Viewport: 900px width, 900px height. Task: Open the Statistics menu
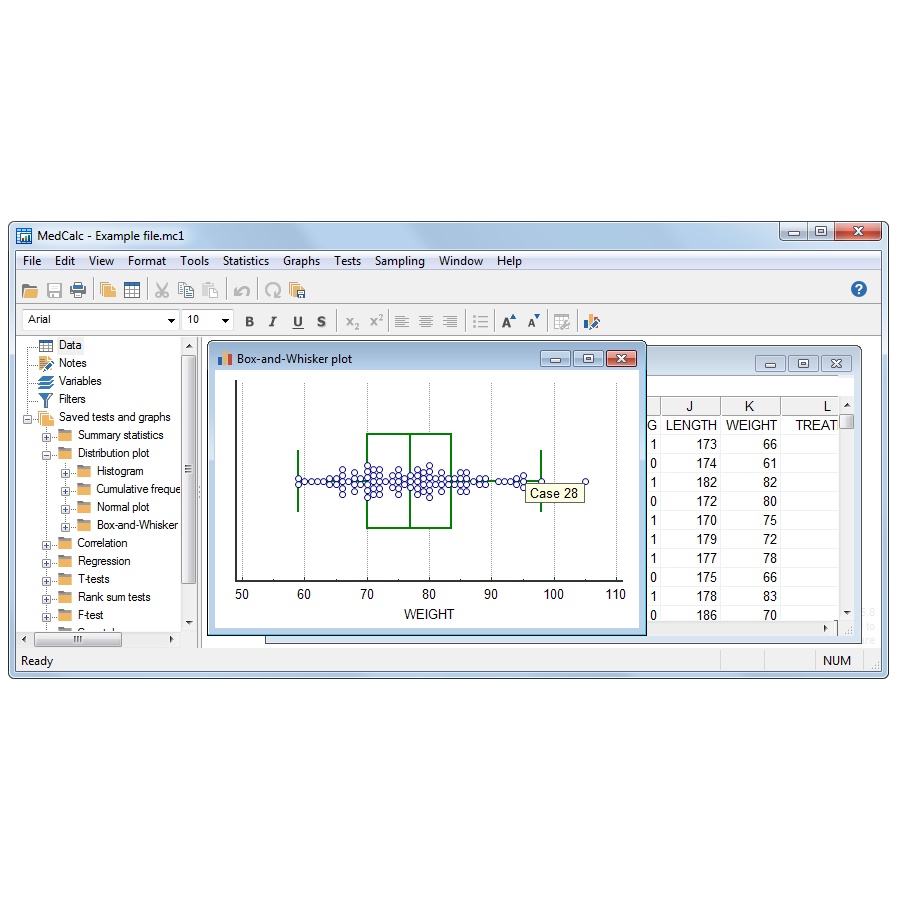[x=245, y=261]
